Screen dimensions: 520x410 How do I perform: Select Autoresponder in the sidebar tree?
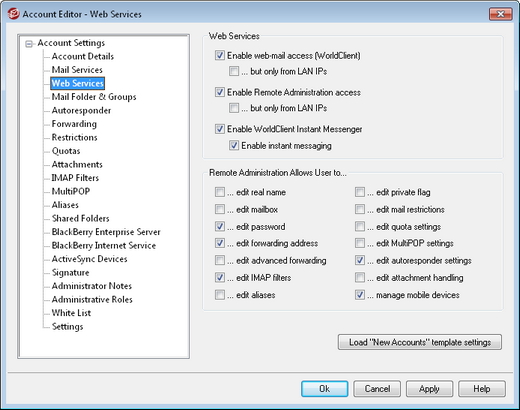coord(81,110)
